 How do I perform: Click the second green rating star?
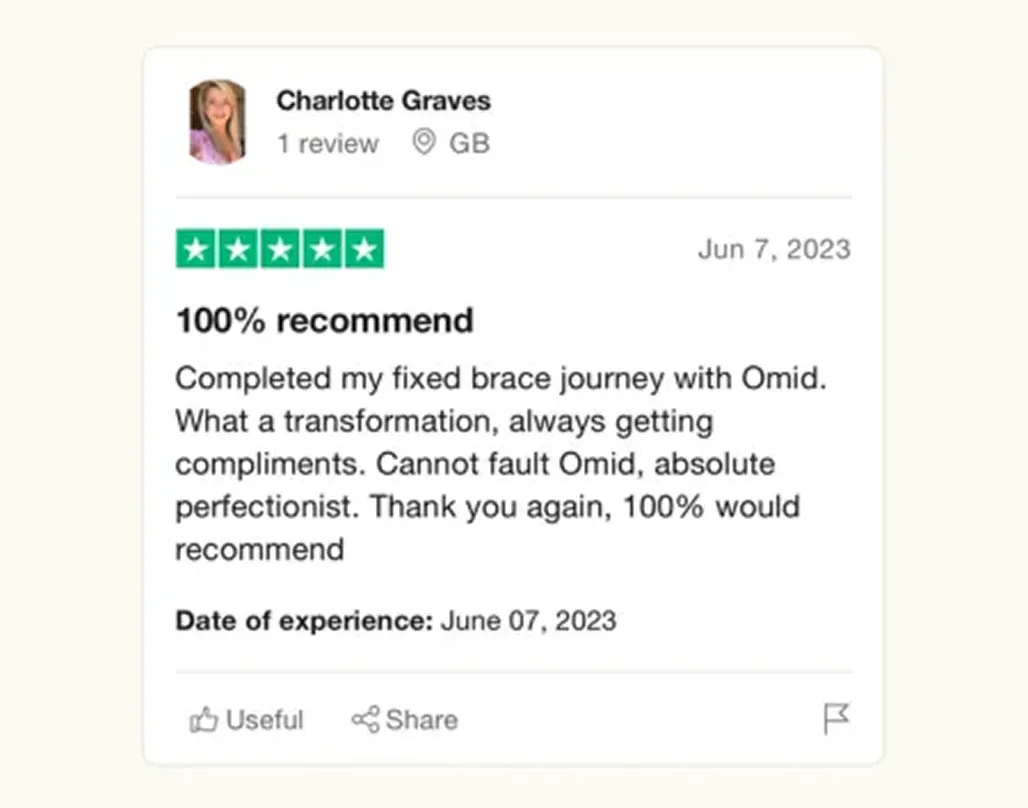tap(237, 249)
